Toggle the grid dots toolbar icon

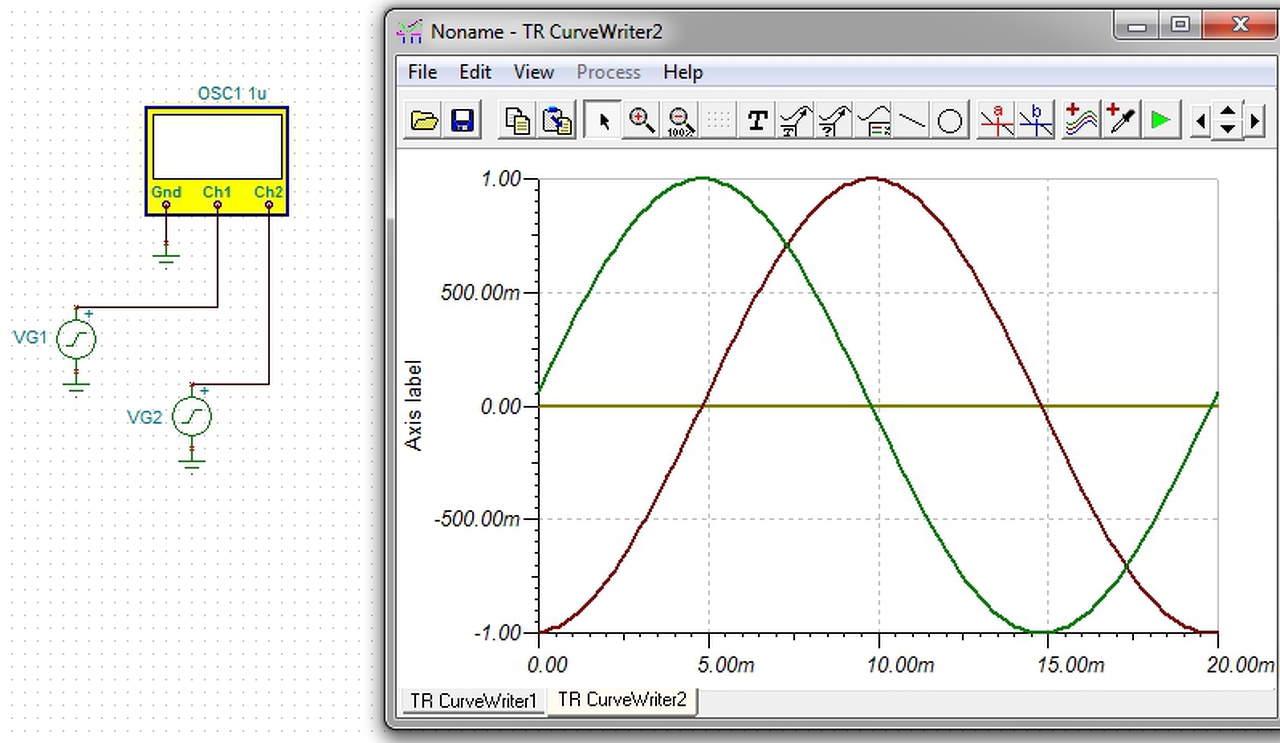[718, 121]
